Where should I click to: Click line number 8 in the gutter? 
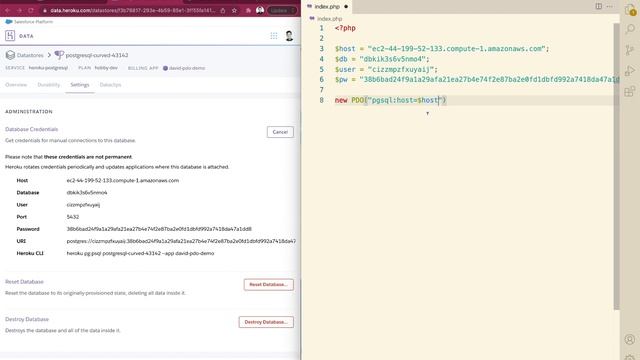pyautogui.click(x=322, y=100)
